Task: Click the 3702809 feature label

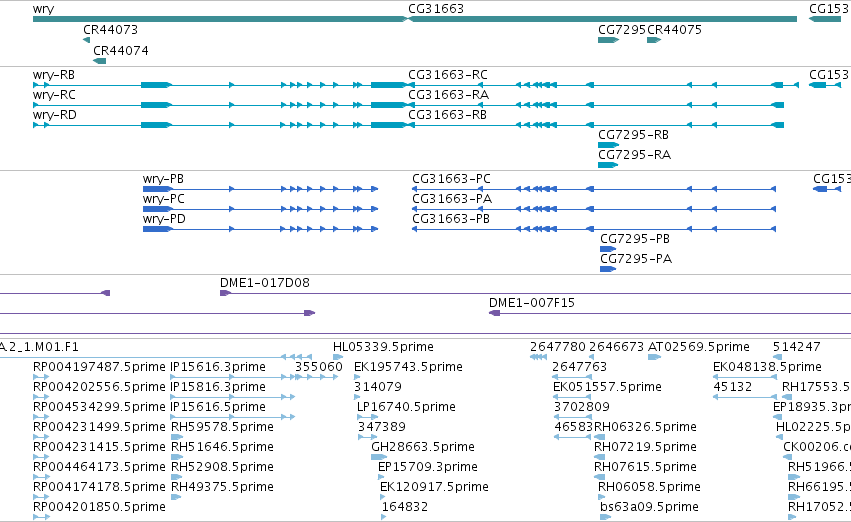Action: [582, 408]
